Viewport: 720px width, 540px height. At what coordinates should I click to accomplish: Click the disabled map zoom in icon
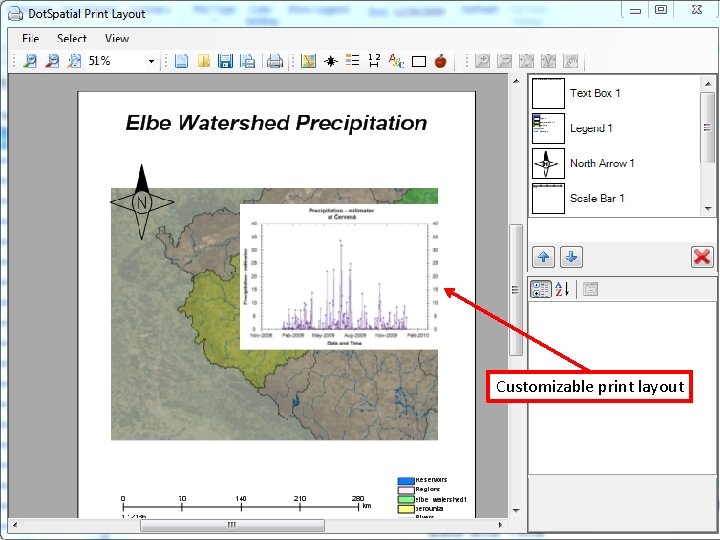pyautogui.click(x=482, y=61)
